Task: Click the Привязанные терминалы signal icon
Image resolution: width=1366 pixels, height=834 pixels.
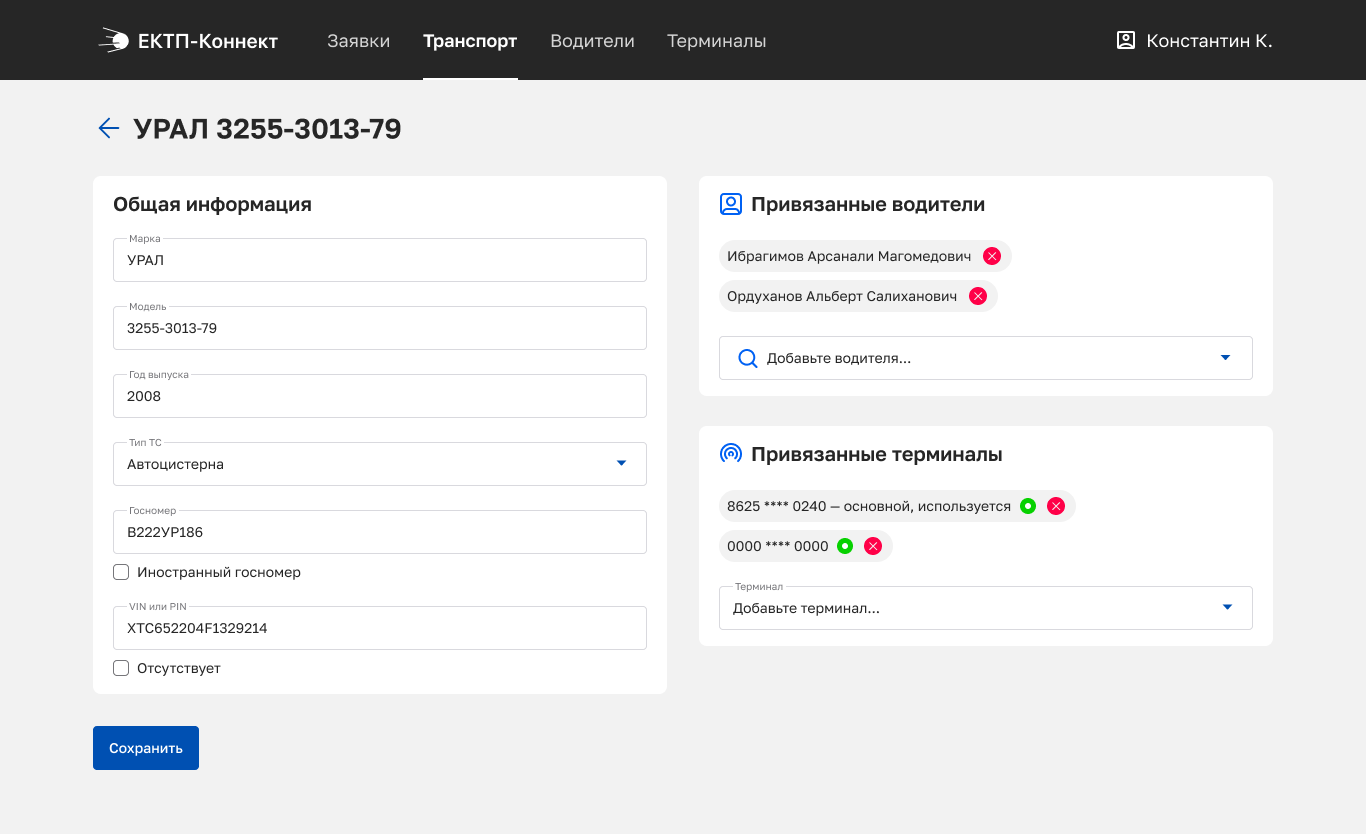Action: [731, 454]
